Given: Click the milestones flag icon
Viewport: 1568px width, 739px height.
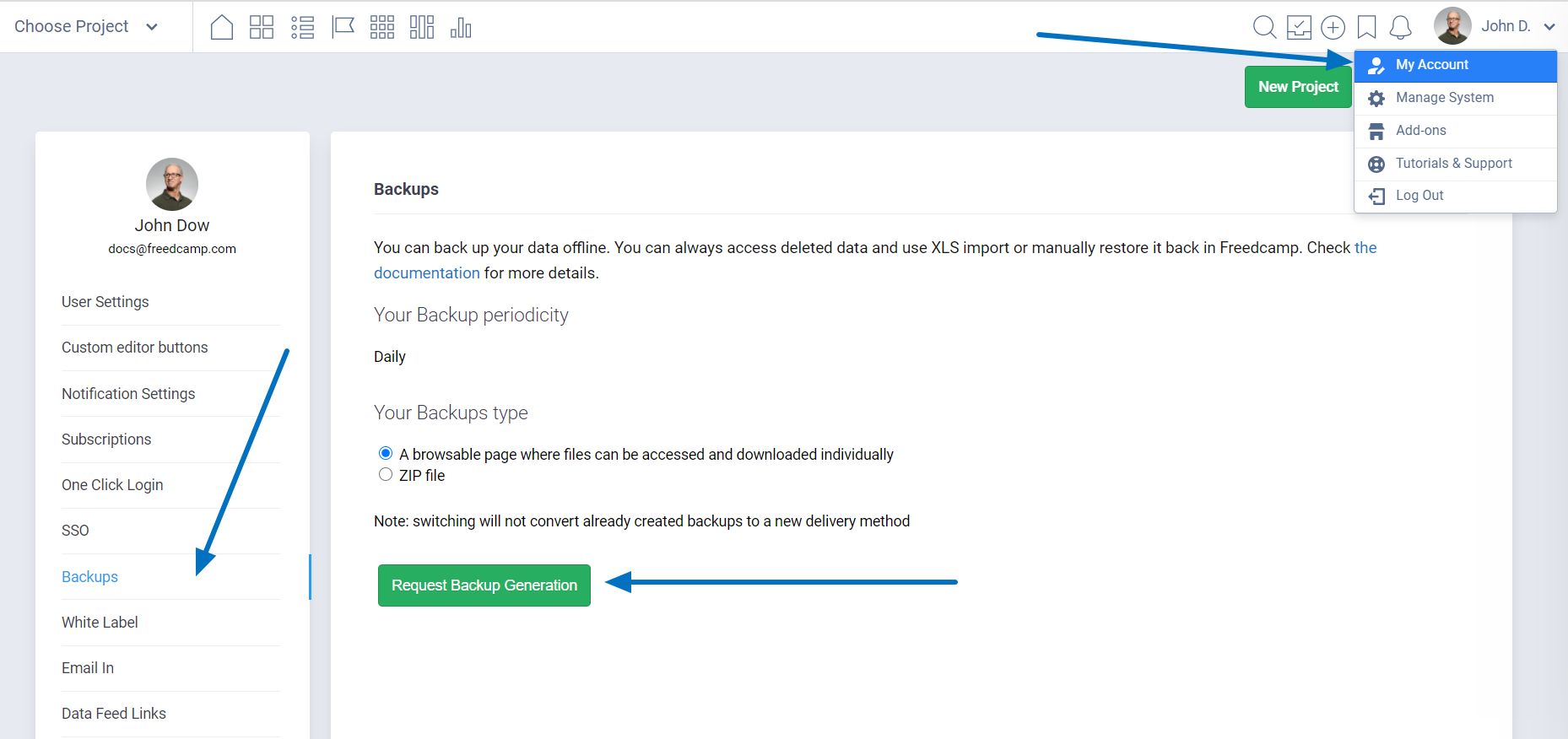Looking at the screenshot, I should click(343, 27).
